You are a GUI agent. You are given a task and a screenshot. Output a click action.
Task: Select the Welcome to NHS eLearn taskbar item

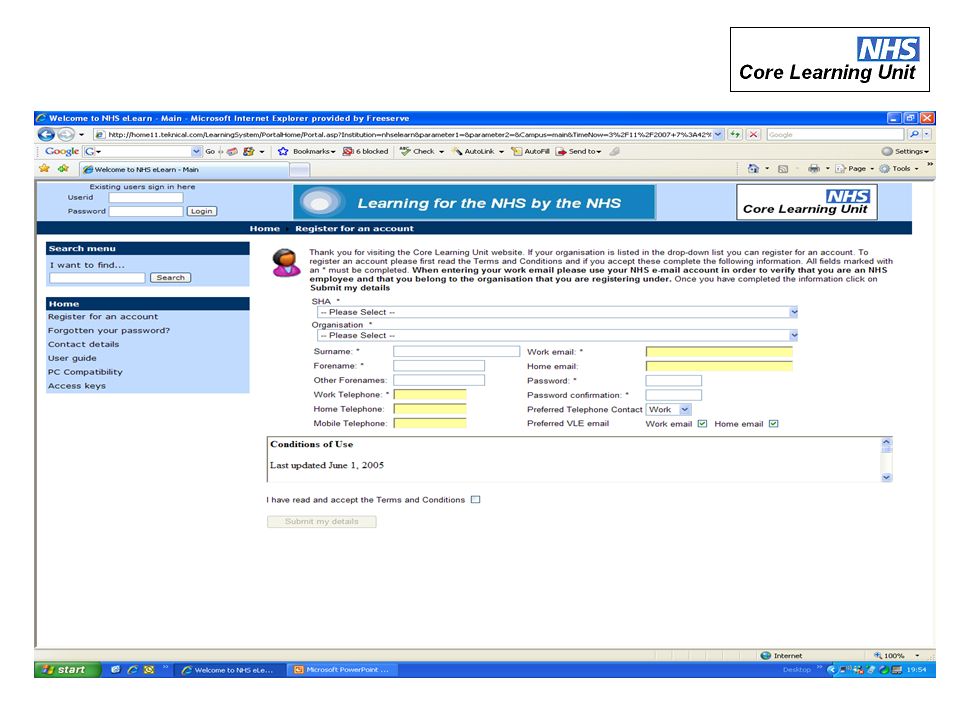point(228,670)
